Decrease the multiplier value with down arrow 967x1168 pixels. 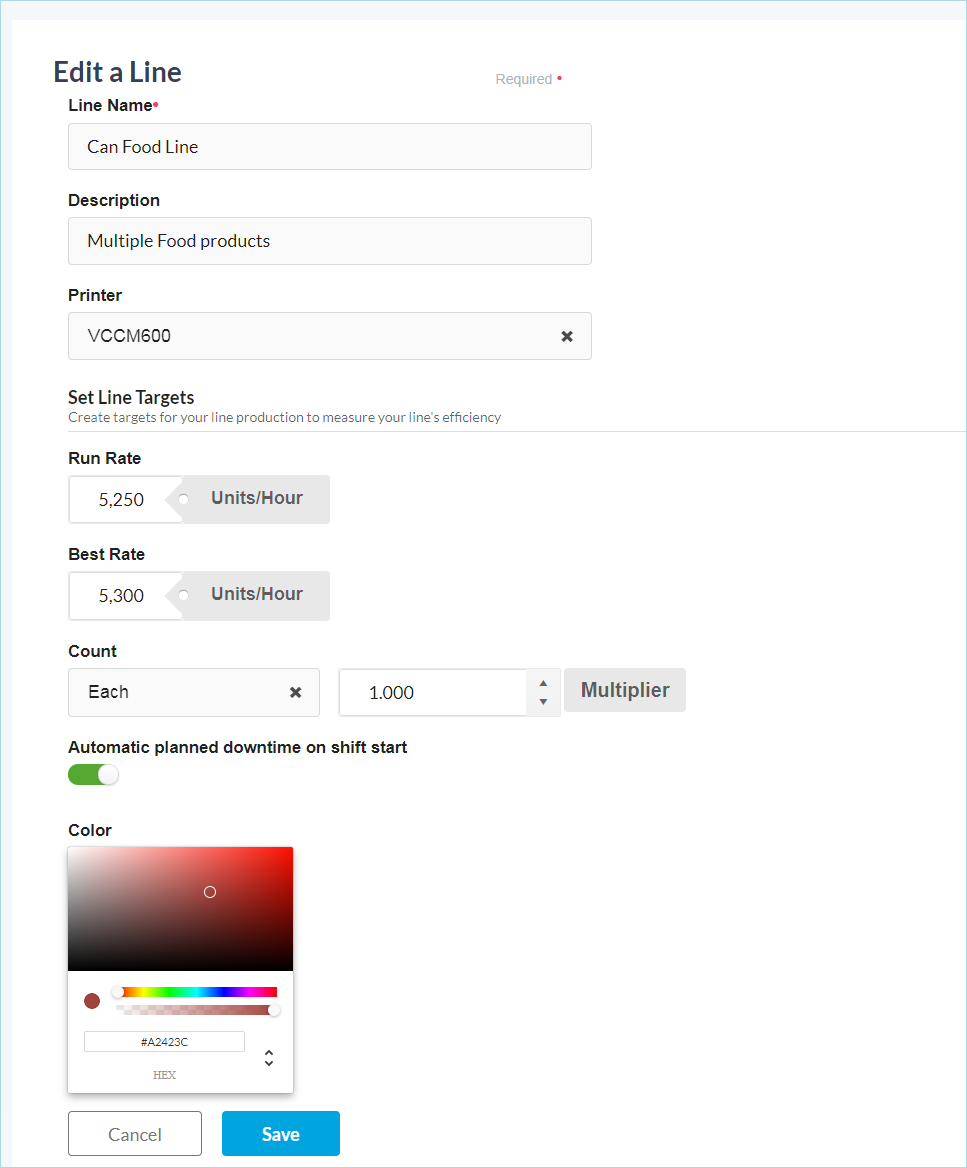click(543, 702)
